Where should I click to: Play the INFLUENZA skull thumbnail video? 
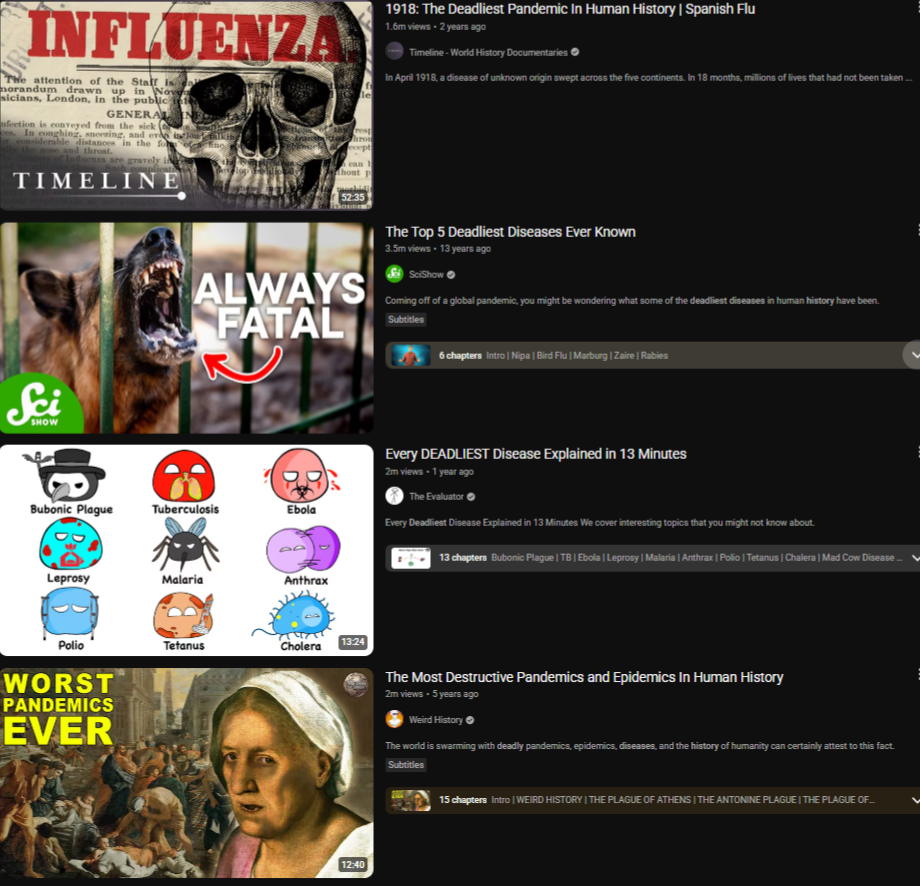click(186, 105)
